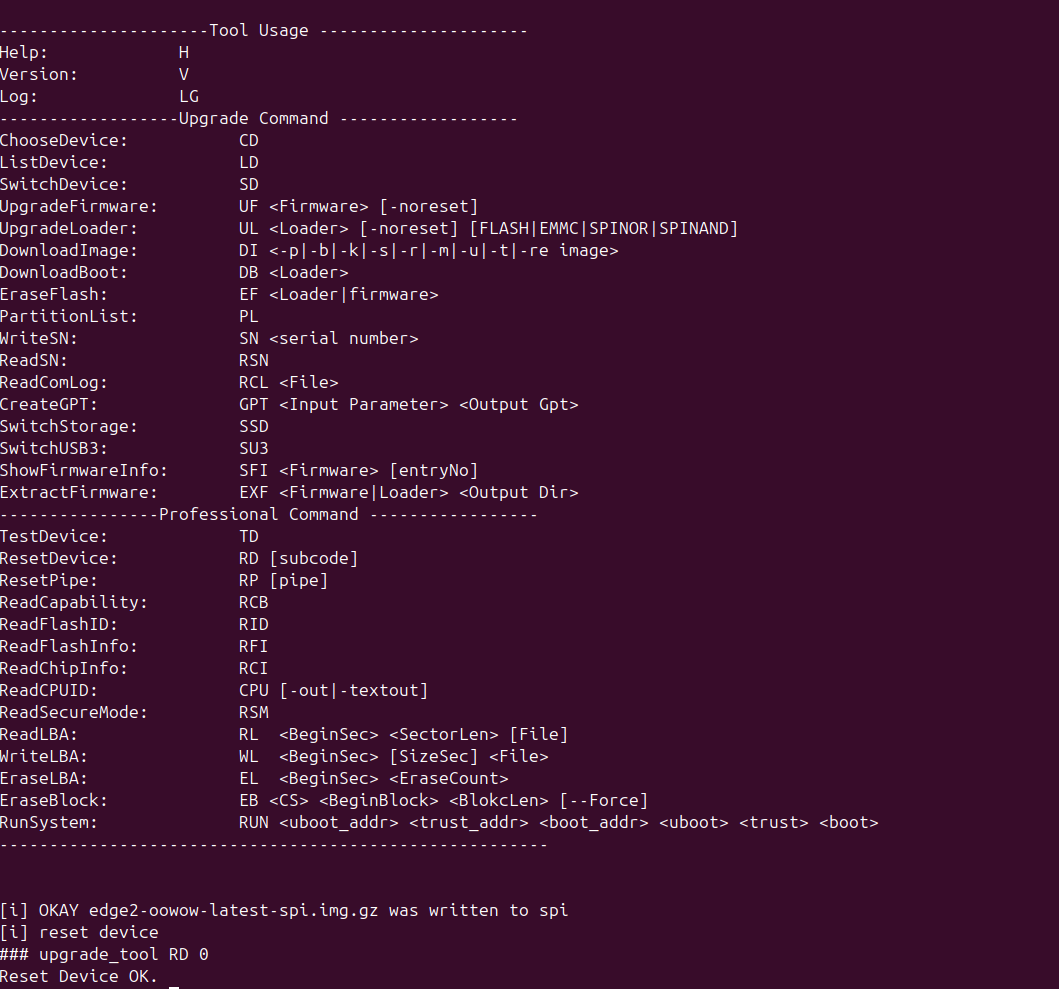Click the "CreateGPT:" command label
Screen dimensions: 1059x989
tap(49, 404)
